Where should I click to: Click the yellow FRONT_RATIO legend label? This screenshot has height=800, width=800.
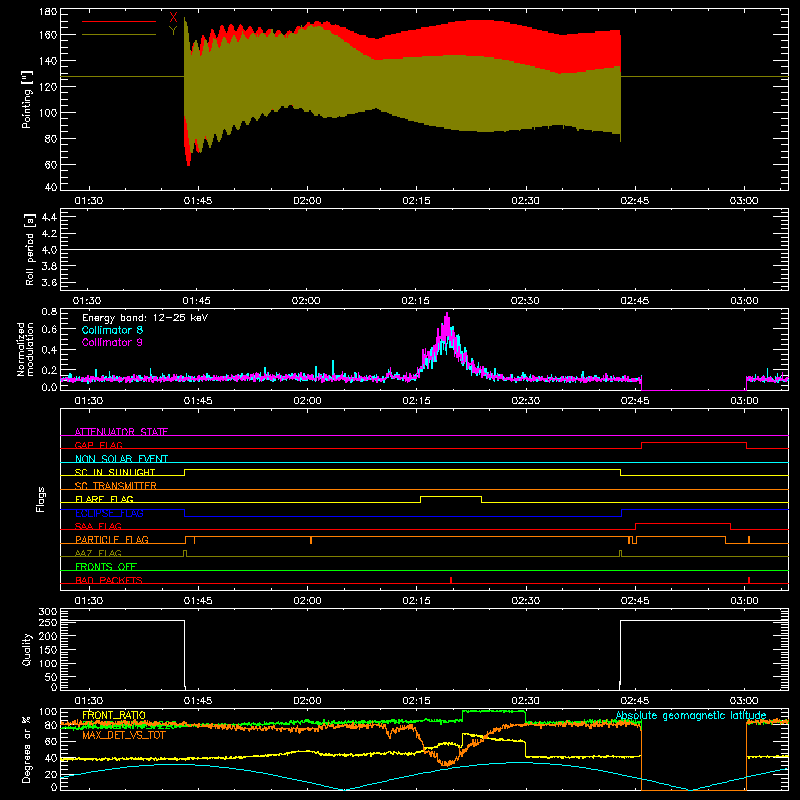coord(114,715)
